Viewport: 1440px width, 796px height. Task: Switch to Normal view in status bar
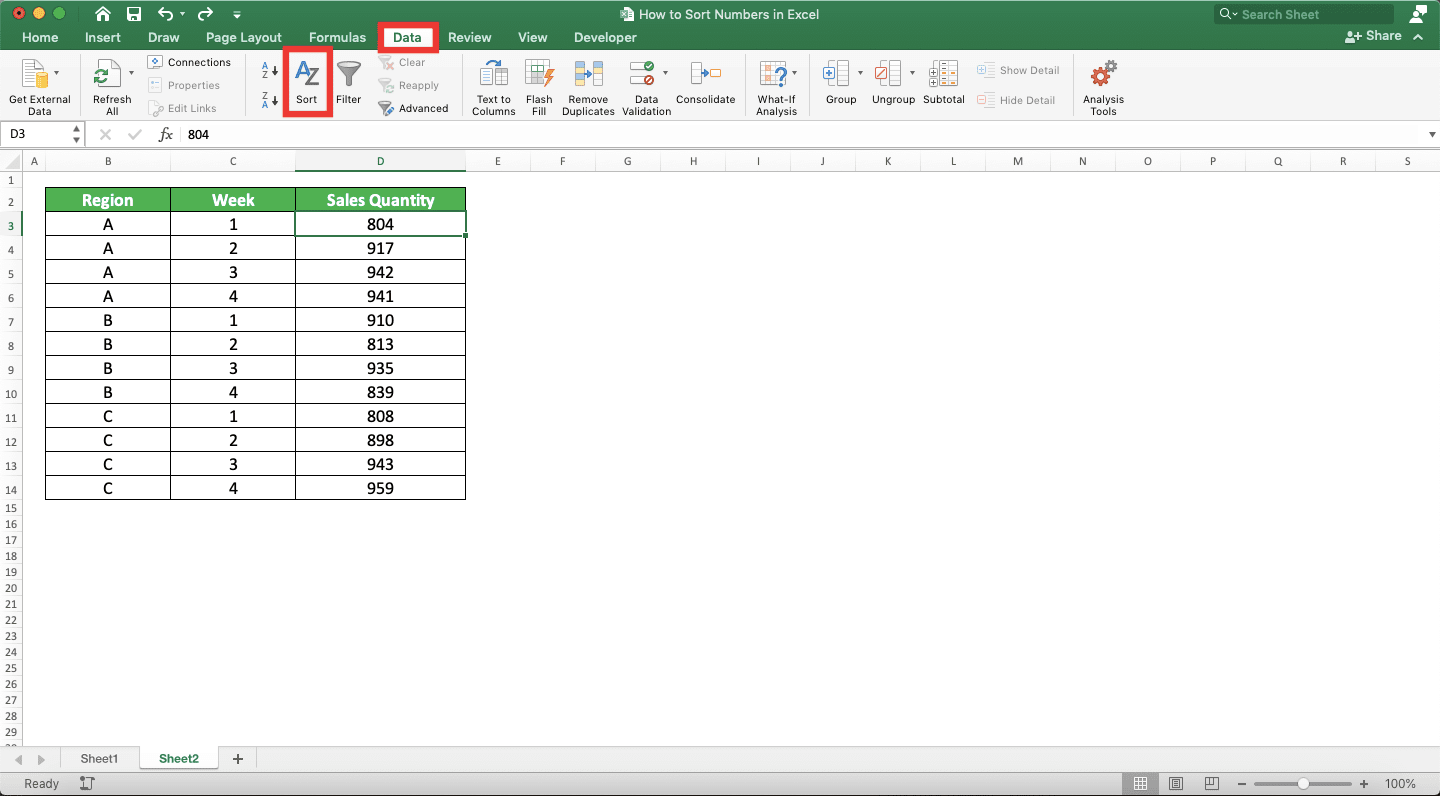1141,784
